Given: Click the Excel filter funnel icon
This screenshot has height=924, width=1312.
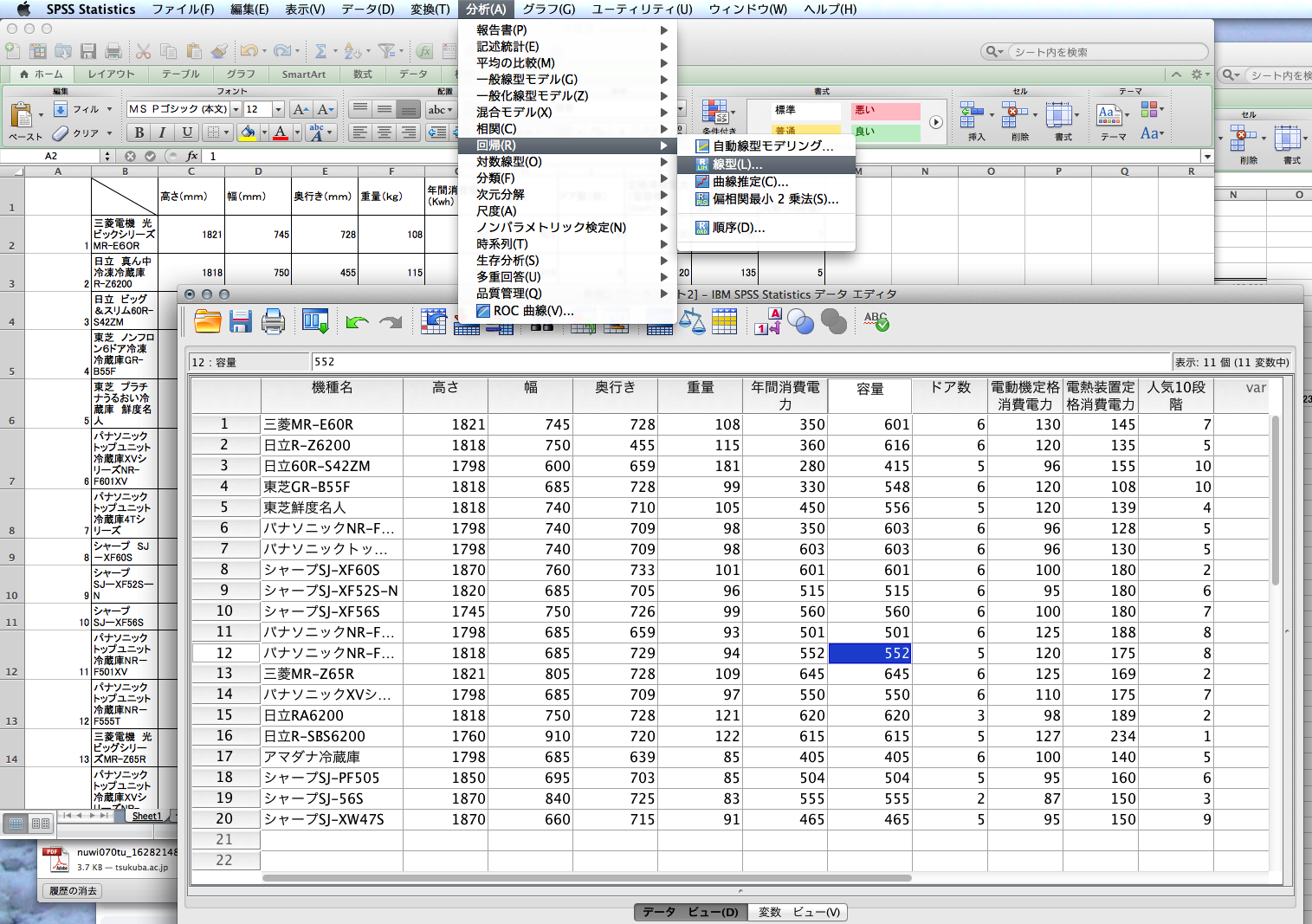Looking at the screenshot, I should pyautogui.click(x=386, y=51).
